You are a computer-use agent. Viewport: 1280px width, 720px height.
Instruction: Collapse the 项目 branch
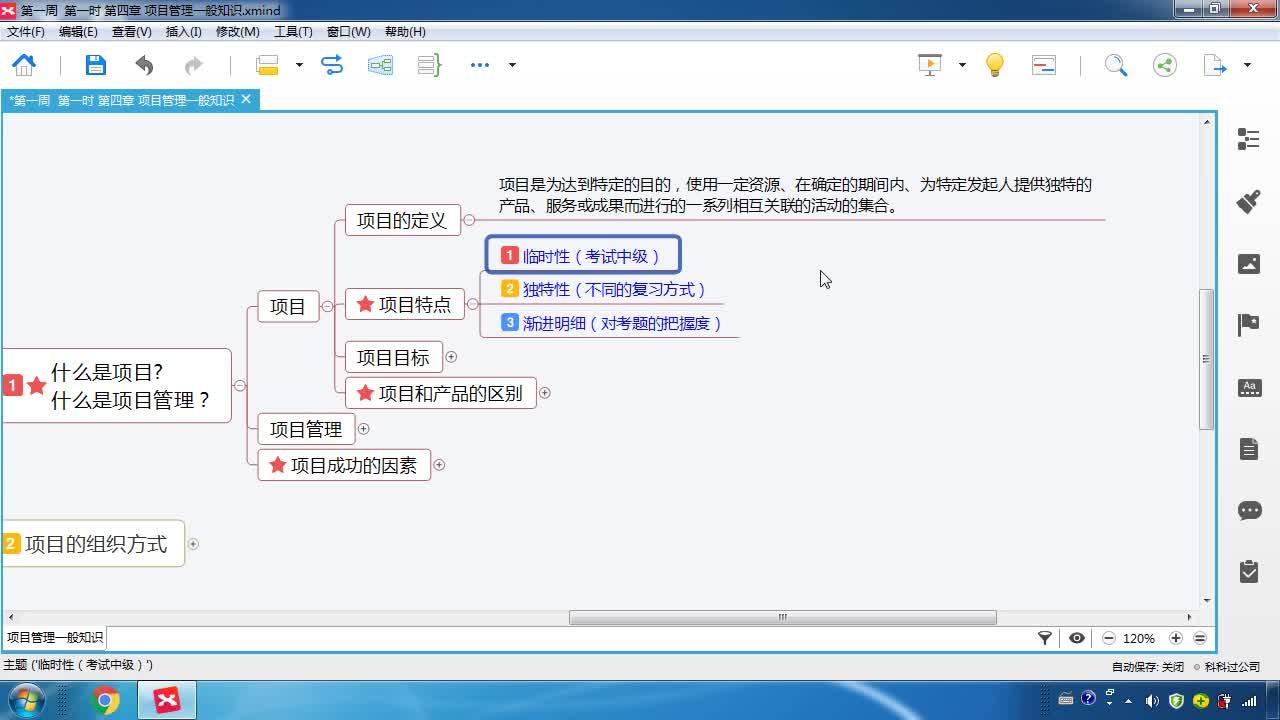pos(327,306)
